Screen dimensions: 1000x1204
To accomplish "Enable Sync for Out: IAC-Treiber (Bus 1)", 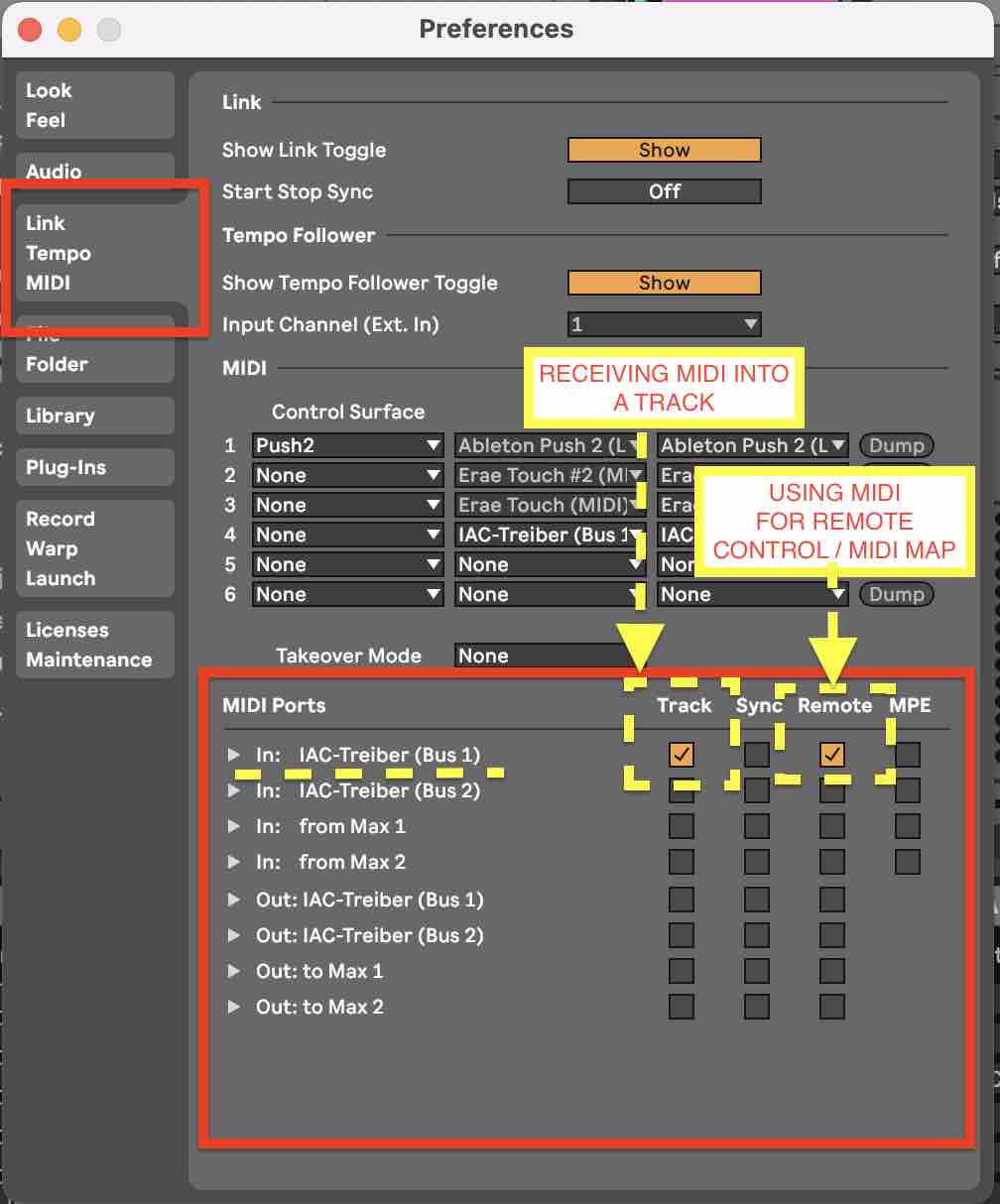I will coord(756,900).
